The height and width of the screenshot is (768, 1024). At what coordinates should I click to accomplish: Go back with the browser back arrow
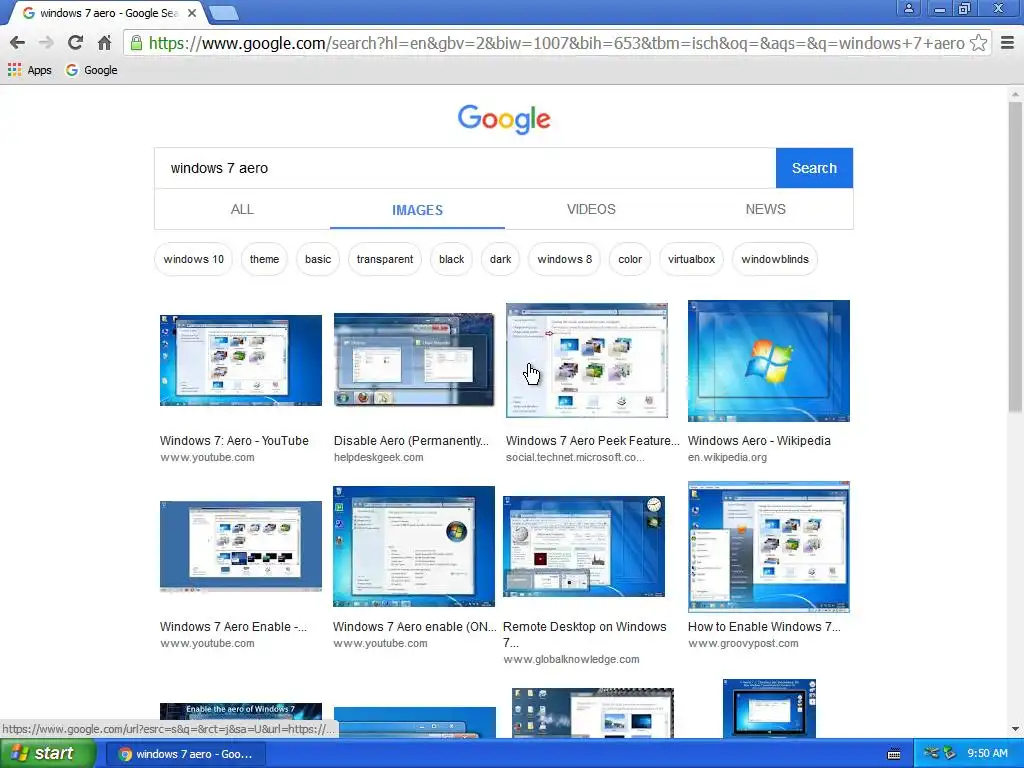coord(18,43)
